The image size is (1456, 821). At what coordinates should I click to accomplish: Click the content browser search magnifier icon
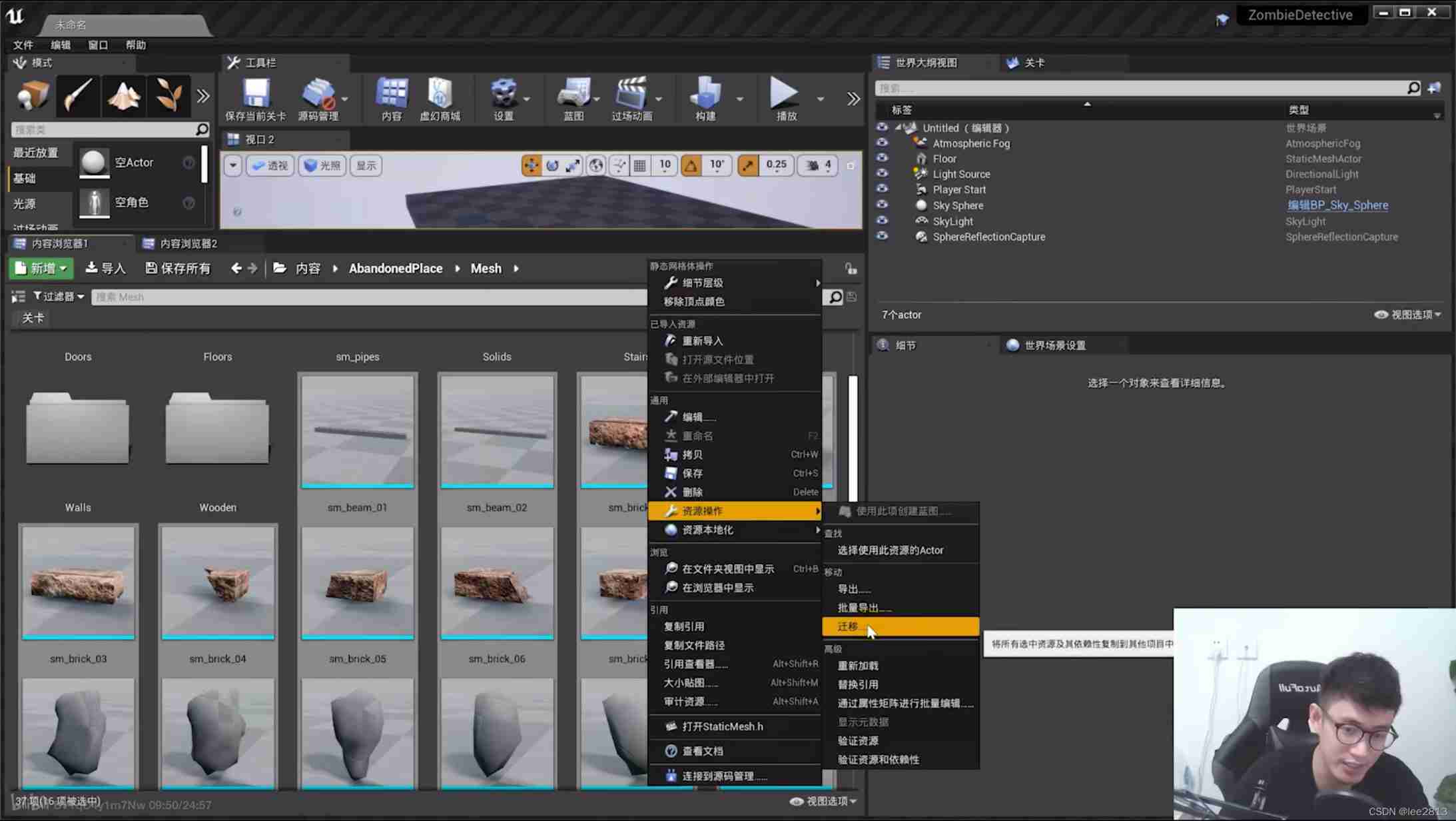pyautogui.click(x=835, y=297)
